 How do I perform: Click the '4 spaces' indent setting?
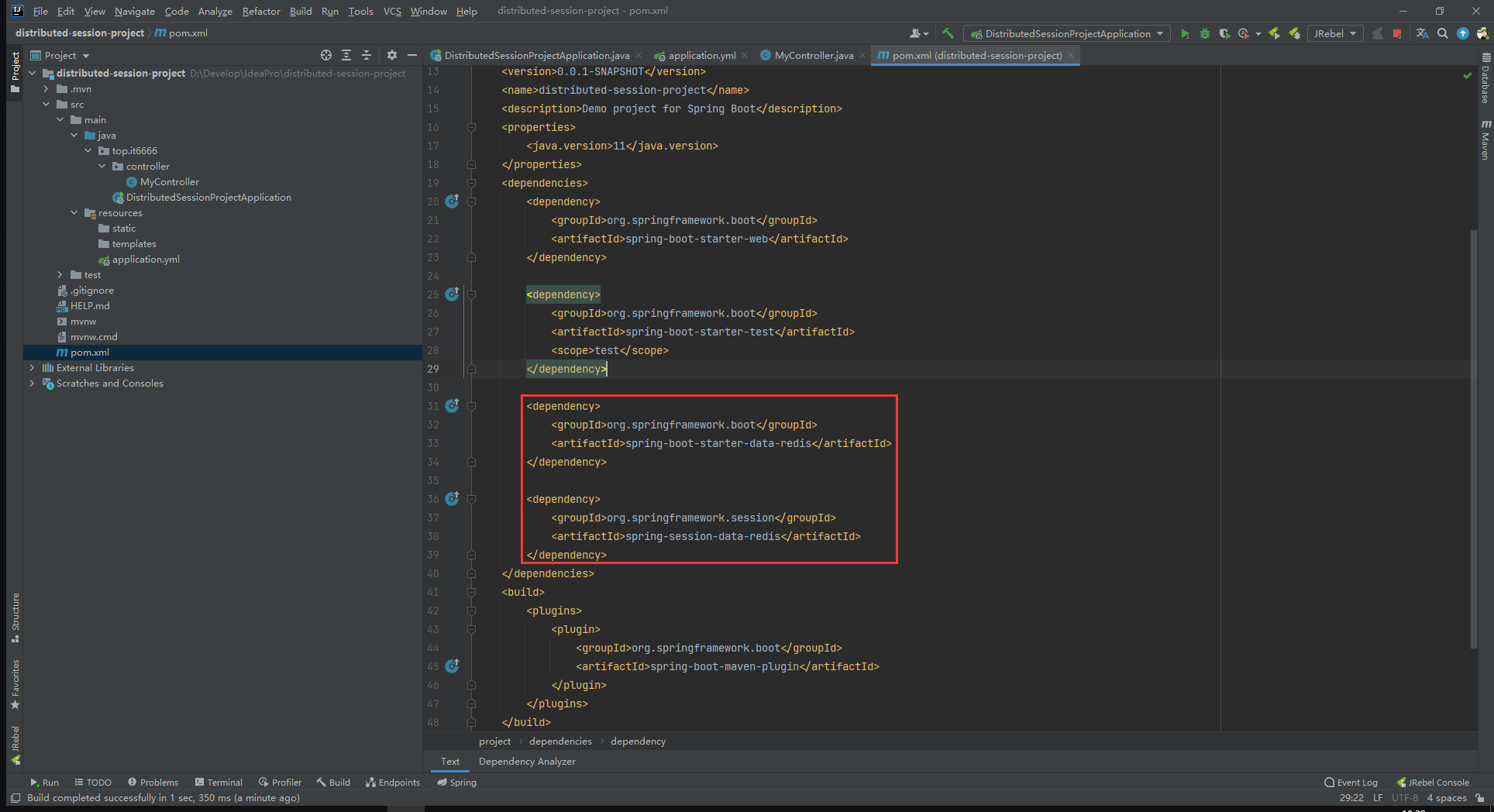(1447, 797)
